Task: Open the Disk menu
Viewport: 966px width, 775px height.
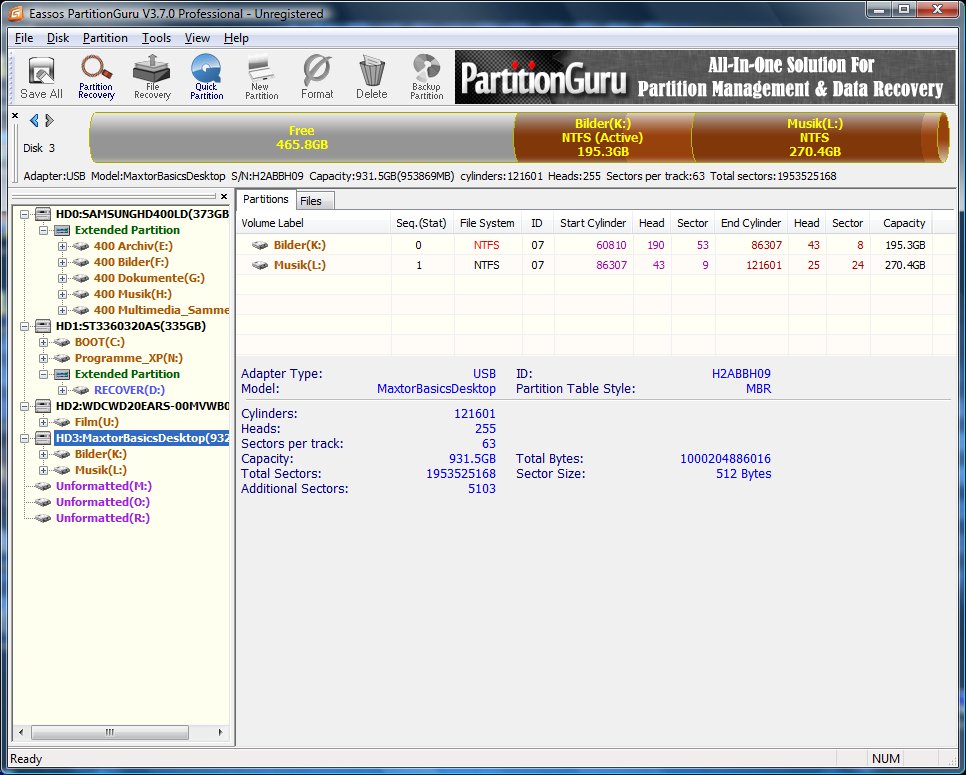Action: (x=58, y=38)
